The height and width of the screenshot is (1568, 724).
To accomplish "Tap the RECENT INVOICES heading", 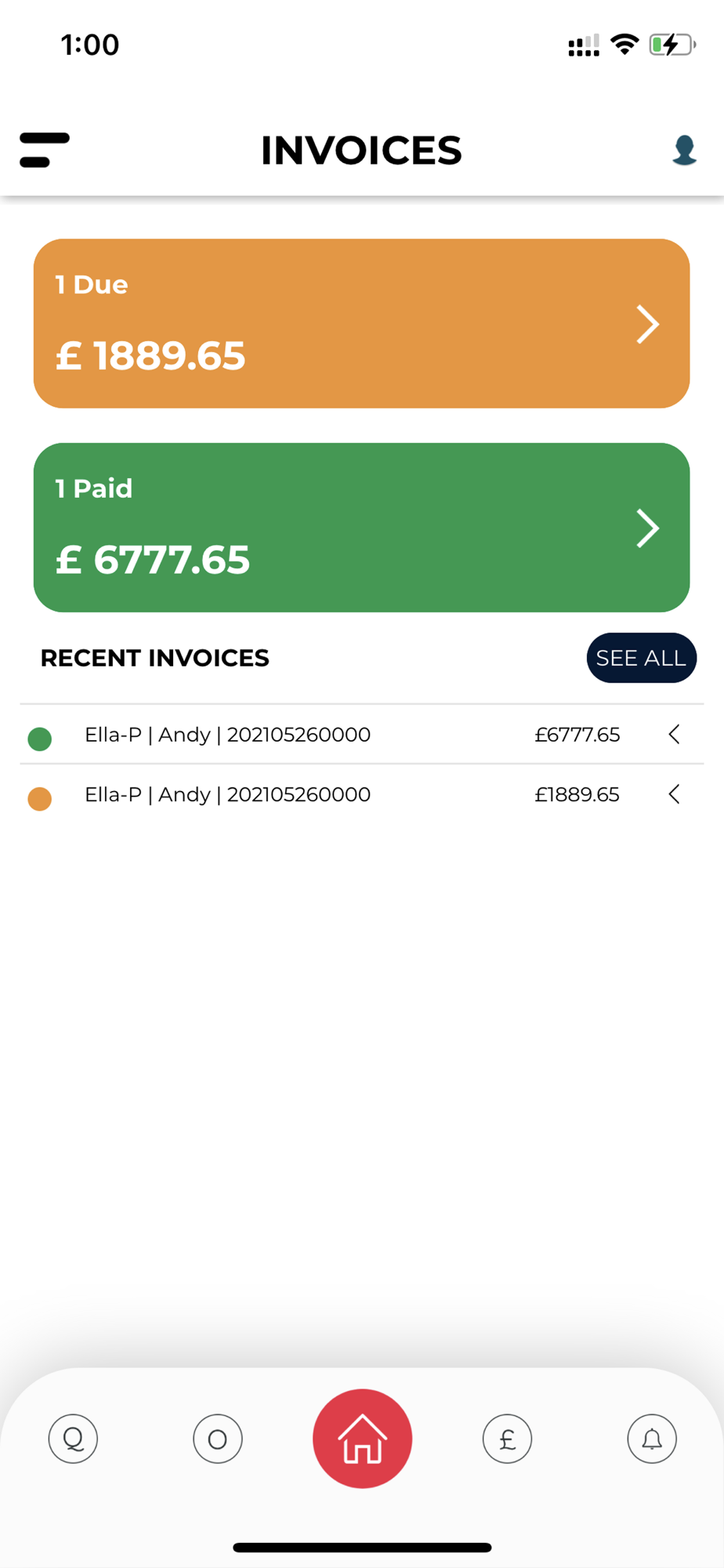I will (154, 658).
